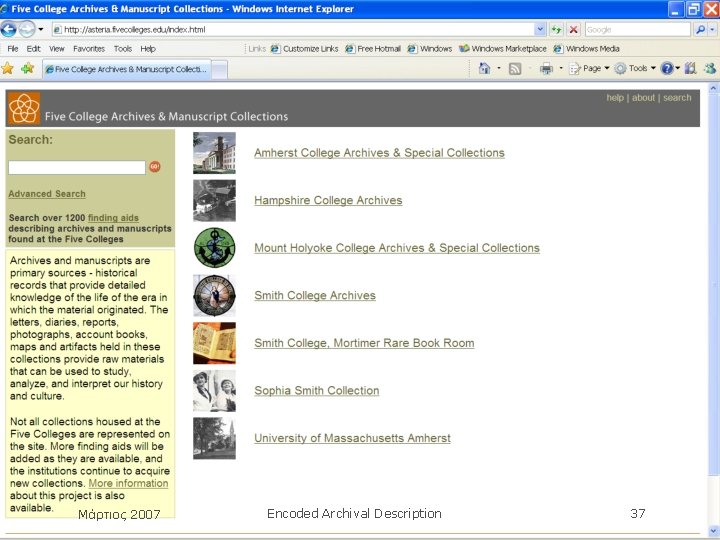Click the Messenger icon in command bar
This screenshot has height=540, width=720.
[x=710, y=69]
